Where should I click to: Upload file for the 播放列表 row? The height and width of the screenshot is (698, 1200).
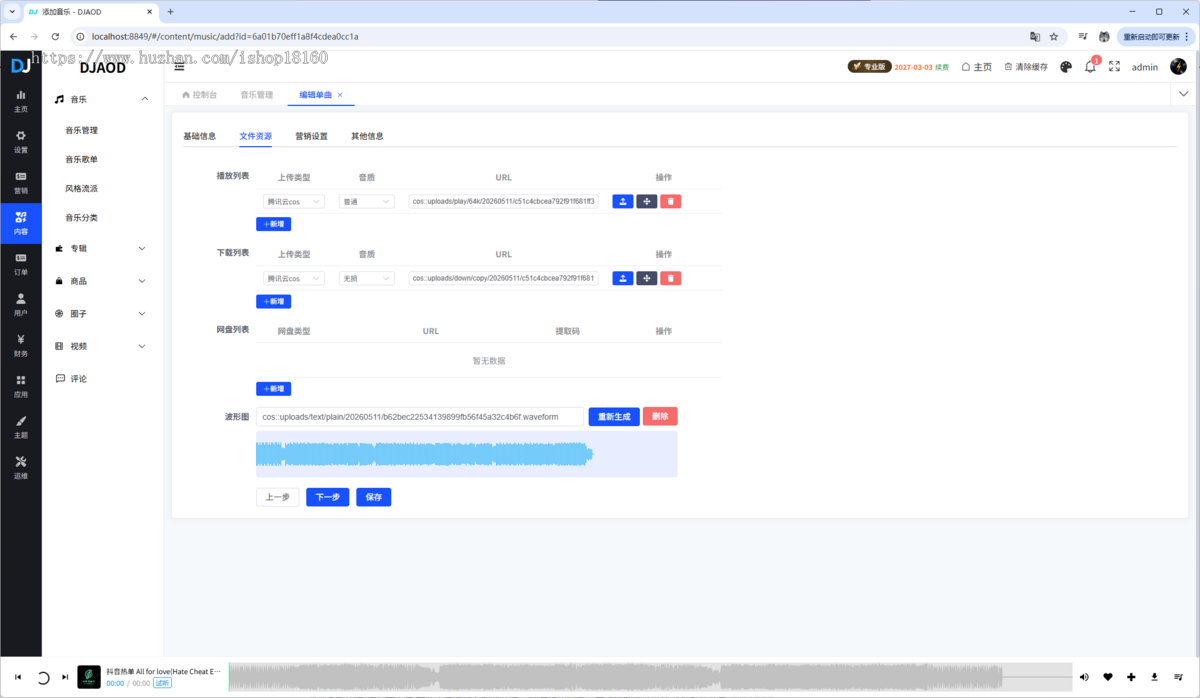pyautogui.click(x=622, y=201)
